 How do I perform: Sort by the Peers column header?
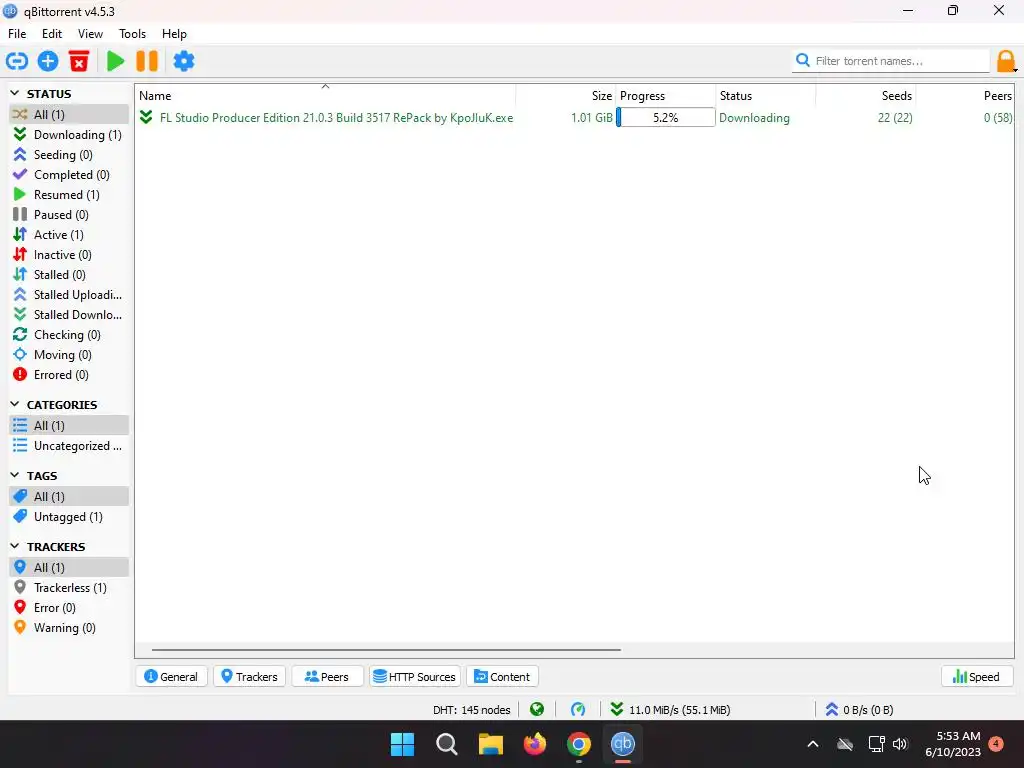coord(965,95)
